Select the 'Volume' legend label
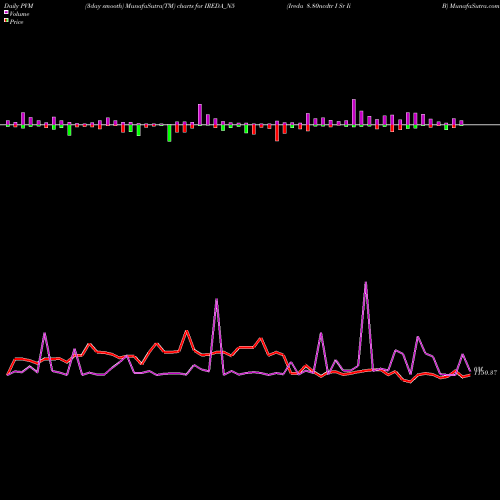The image size is (500, 500). (19, 14)
